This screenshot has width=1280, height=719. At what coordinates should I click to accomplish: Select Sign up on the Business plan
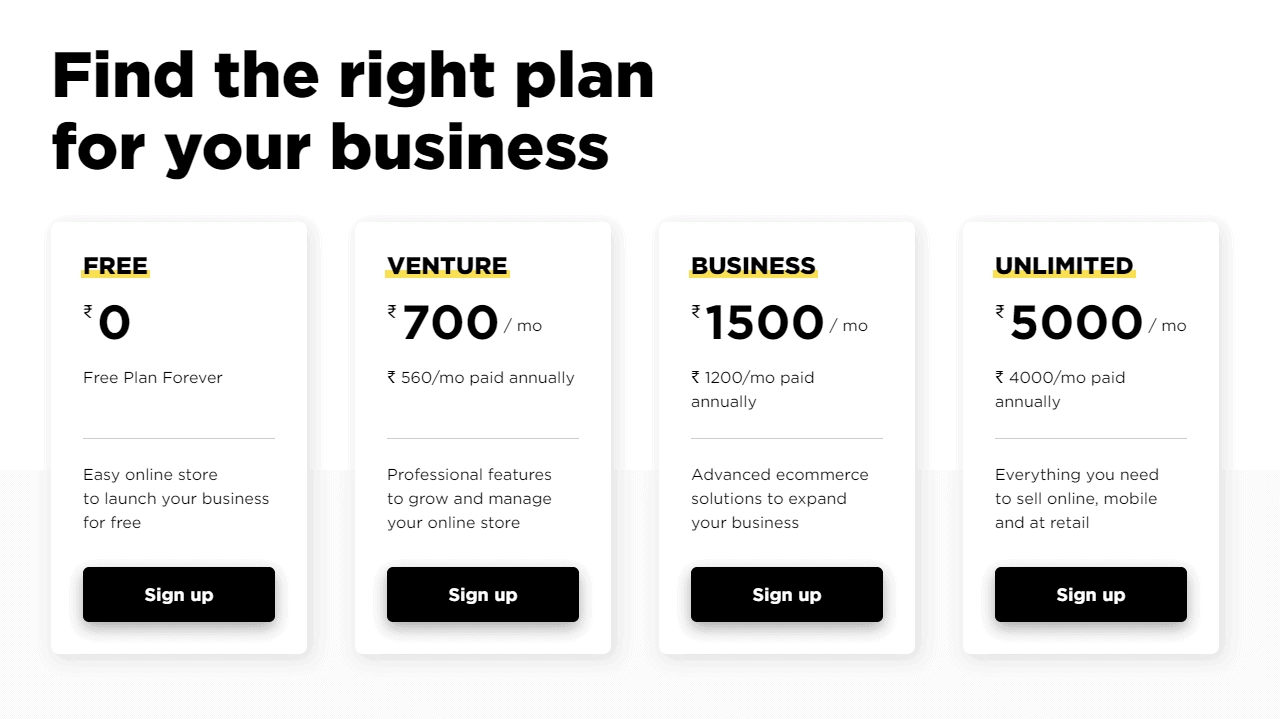click(786, 595)
